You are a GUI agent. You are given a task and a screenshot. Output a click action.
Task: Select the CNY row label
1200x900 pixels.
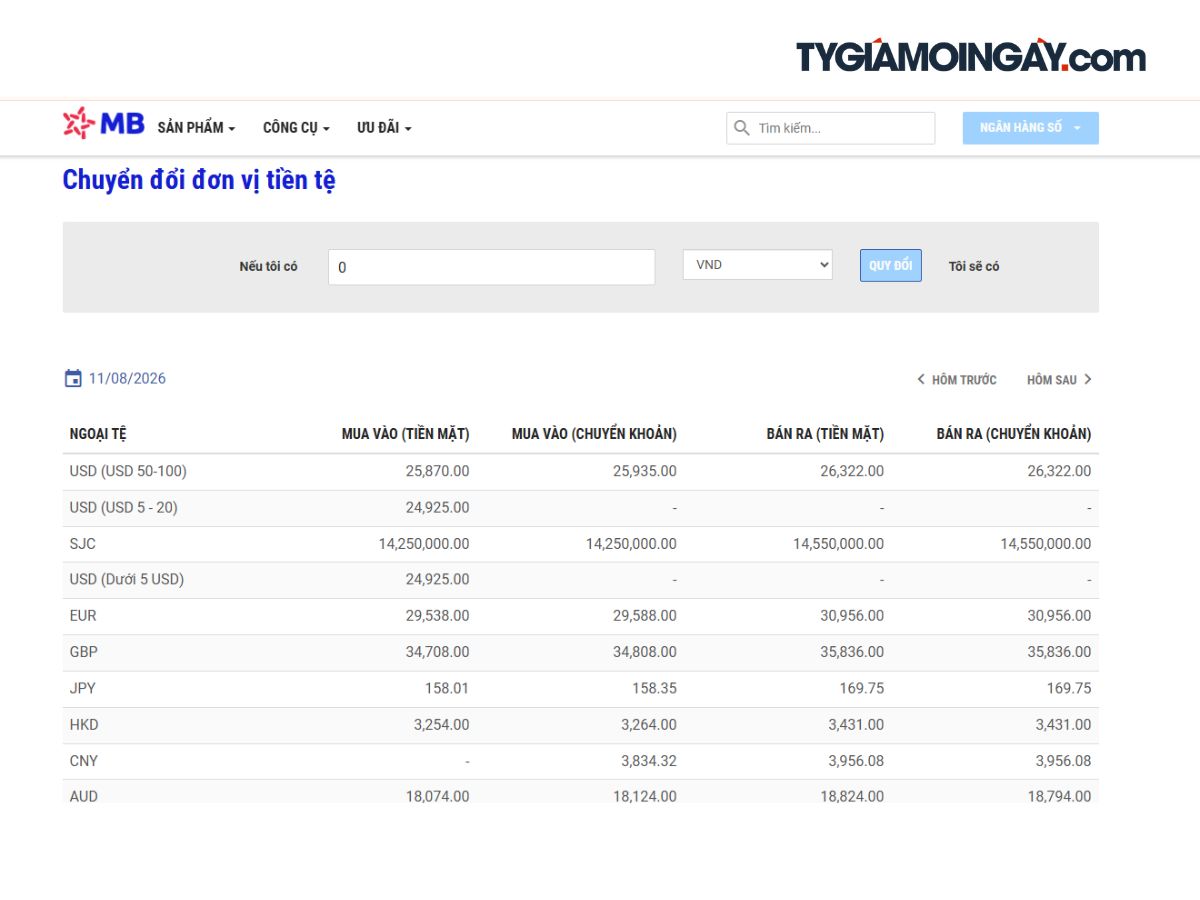(x=84, y=760)
